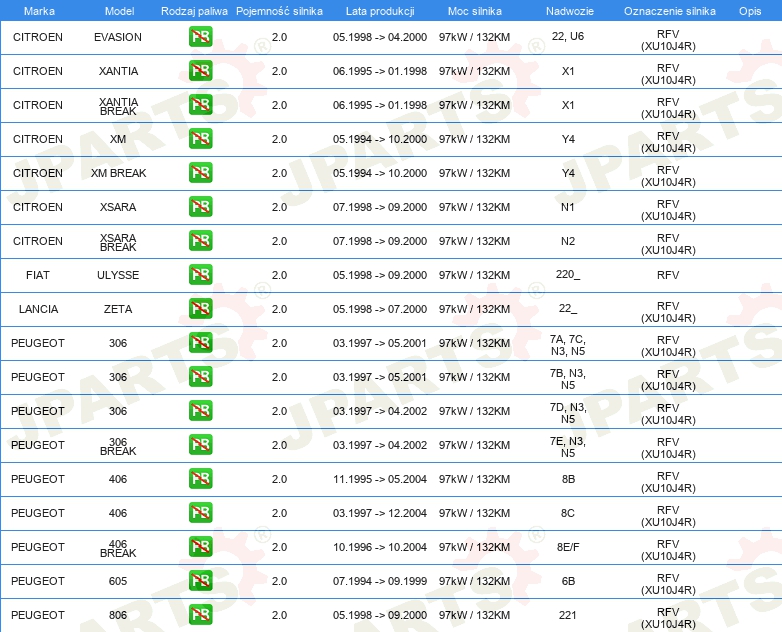This screenshot has height=632, width=782.
Task: Click the date range 03.1997 -> 12.2004
Action: [380, 513]
